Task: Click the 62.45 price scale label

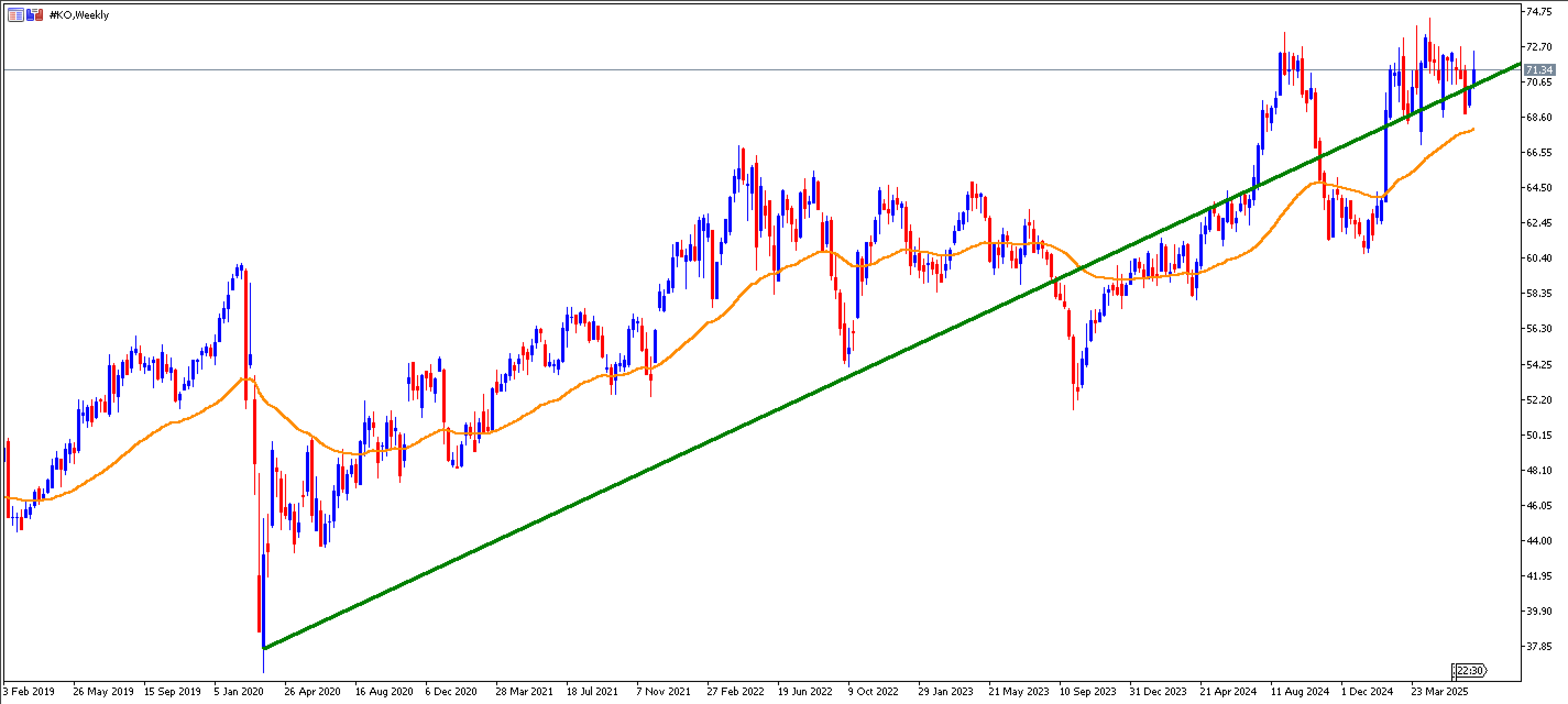Action: point(1539,223)
